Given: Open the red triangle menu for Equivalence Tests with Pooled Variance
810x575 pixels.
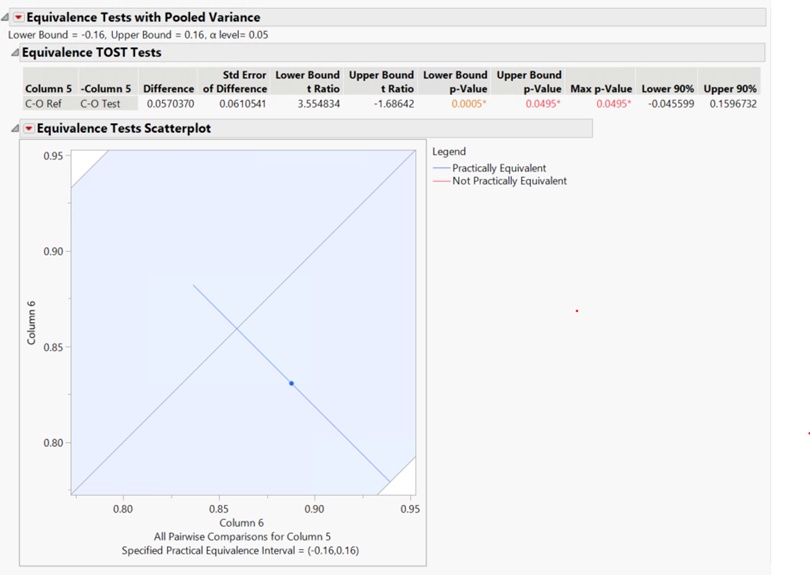Looking at the screenshot, I should point(19,18).
